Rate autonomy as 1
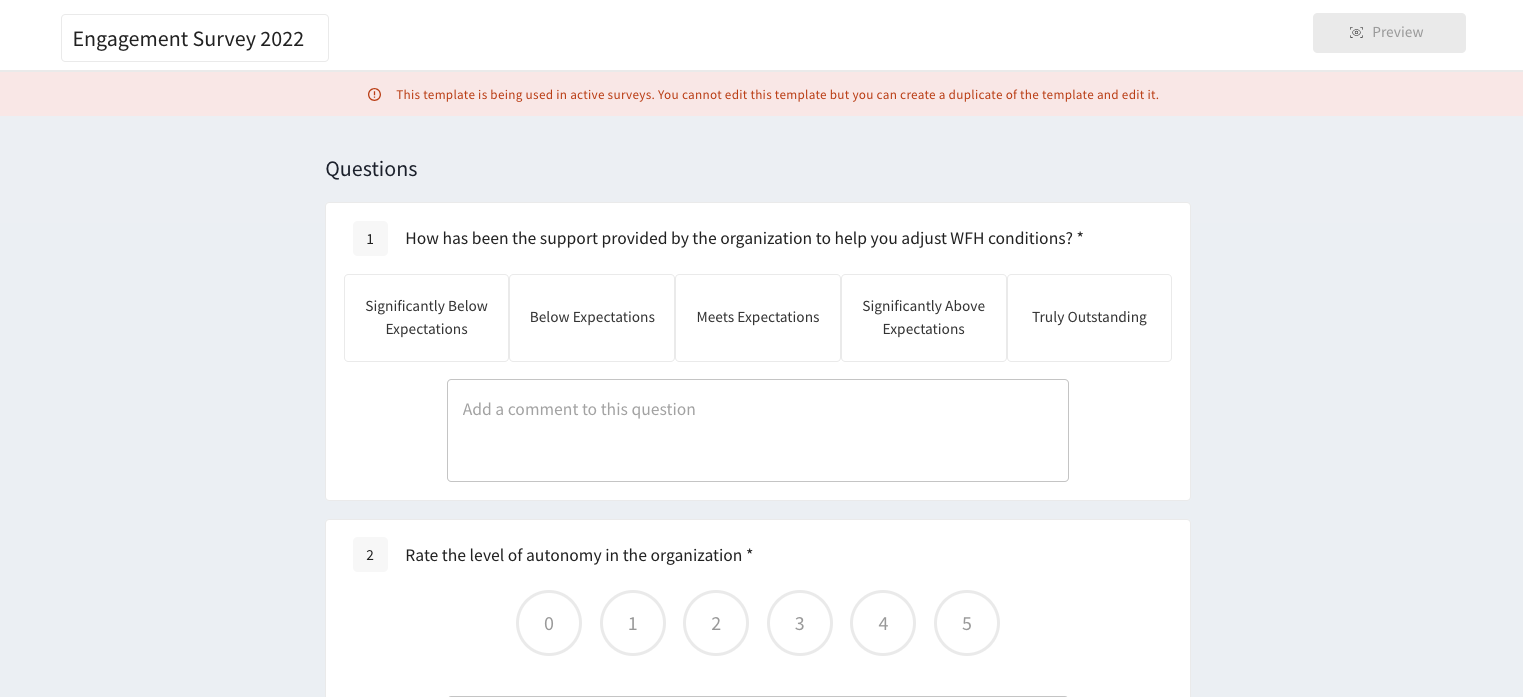 [633, 623]
